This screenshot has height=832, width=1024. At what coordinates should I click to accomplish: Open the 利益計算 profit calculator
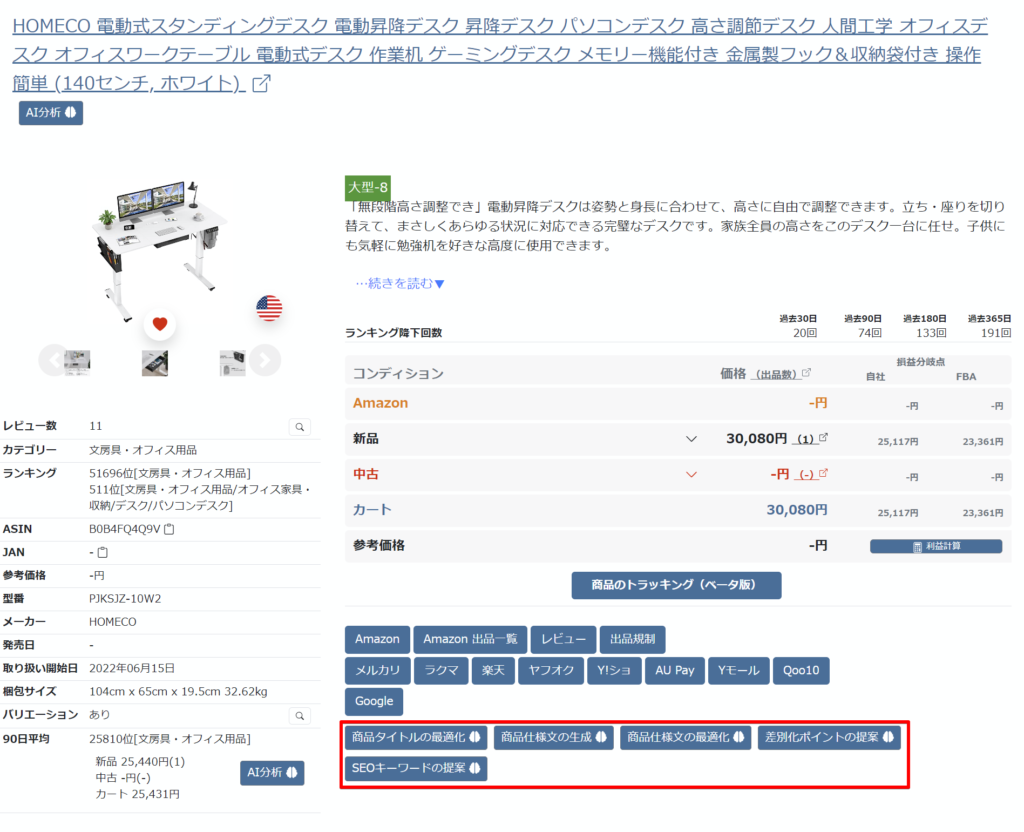click(x=936, y=546)
